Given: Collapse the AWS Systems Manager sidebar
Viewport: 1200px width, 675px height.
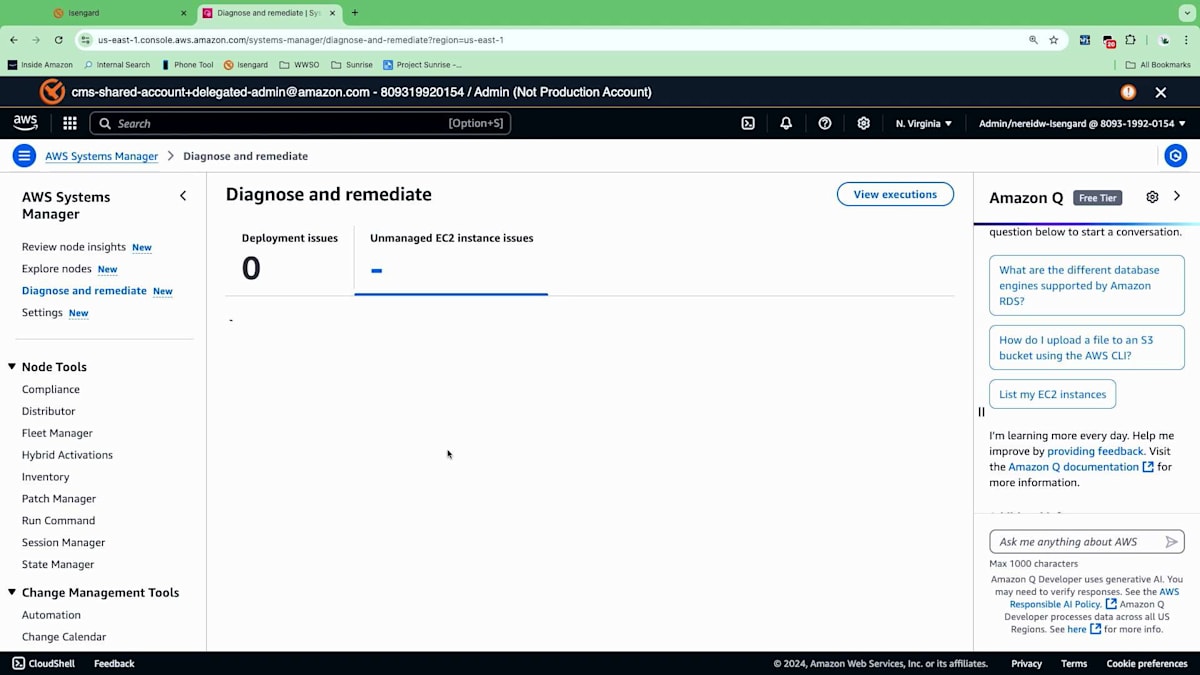Looking at the screenshot, I should (x=183, y=196).
